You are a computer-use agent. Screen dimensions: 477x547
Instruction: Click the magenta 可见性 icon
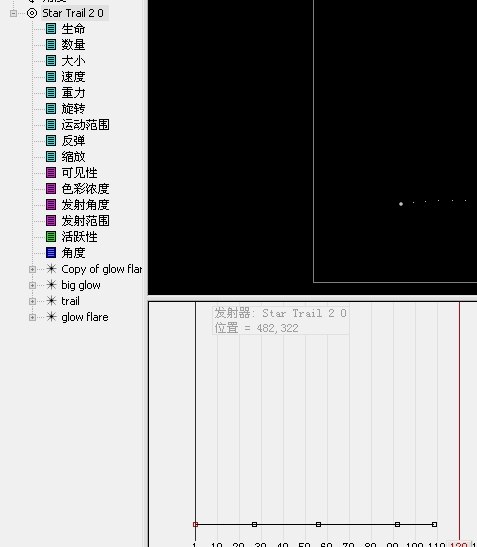point(51,173)
